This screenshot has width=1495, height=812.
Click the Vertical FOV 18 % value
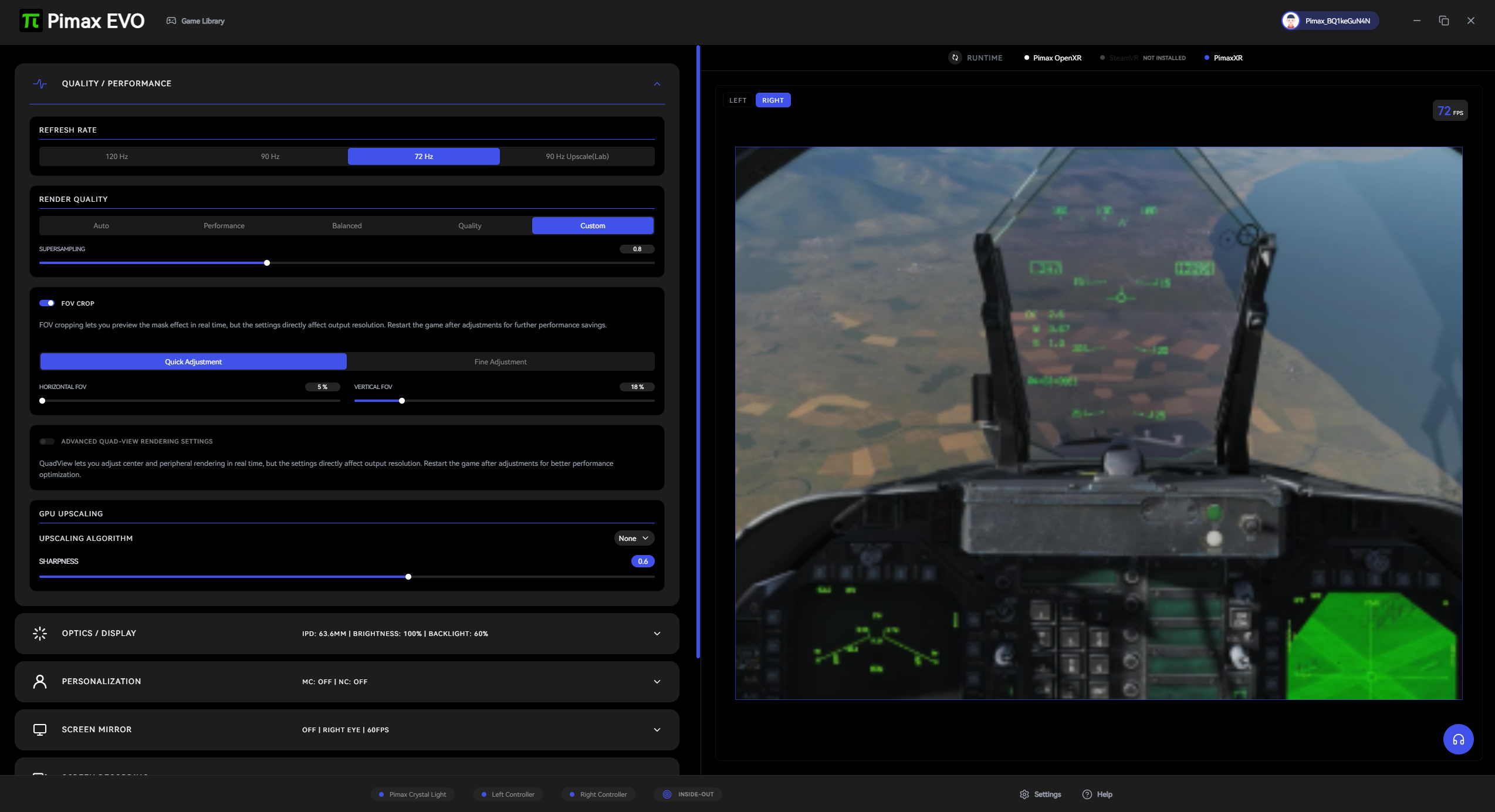click(x=637, y=387)
